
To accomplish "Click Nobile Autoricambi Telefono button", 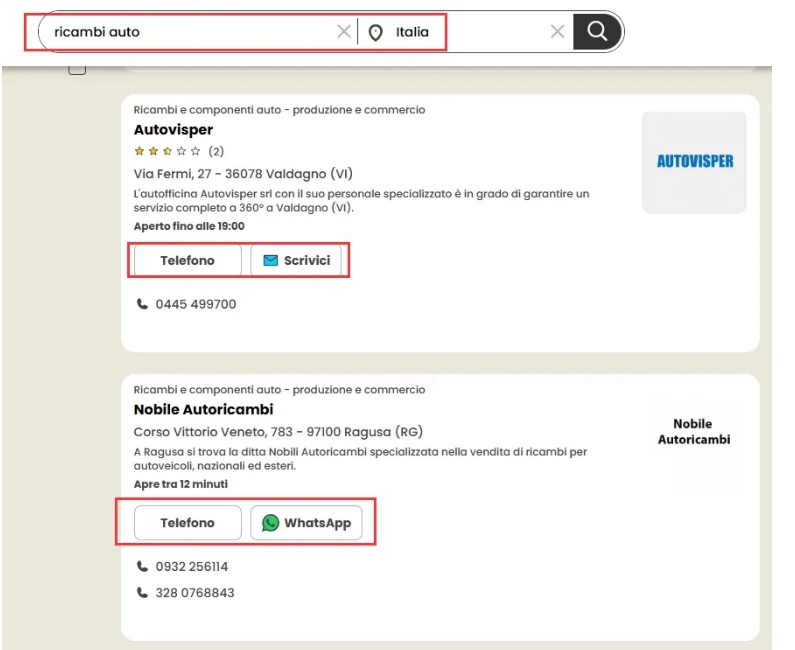I will [188, 523].
